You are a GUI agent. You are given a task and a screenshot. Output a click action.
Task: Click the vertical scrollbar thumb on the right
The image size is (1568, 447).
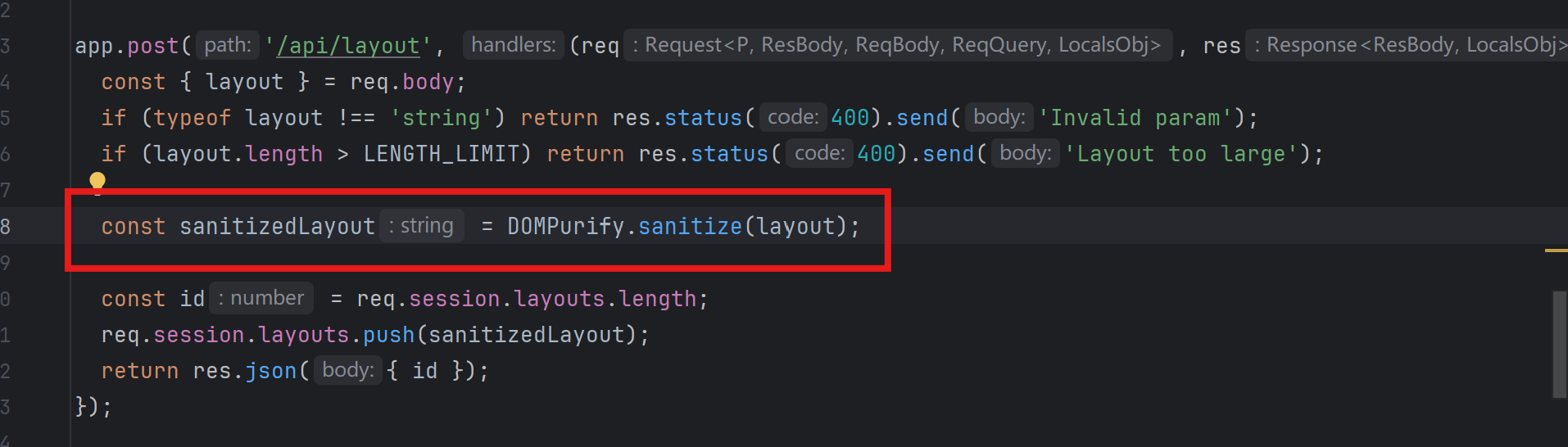click(1559, 344)
